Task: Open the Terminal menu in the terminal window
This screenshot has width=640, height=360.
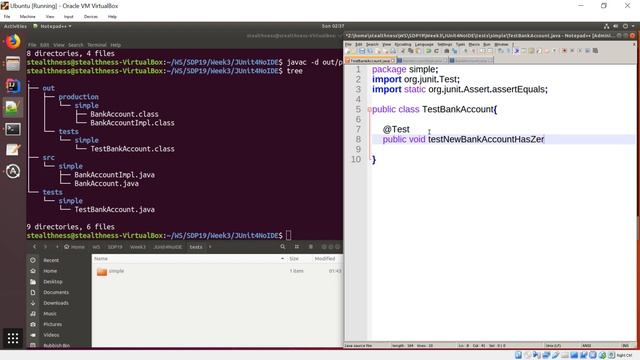Action: tap(97, 45)
